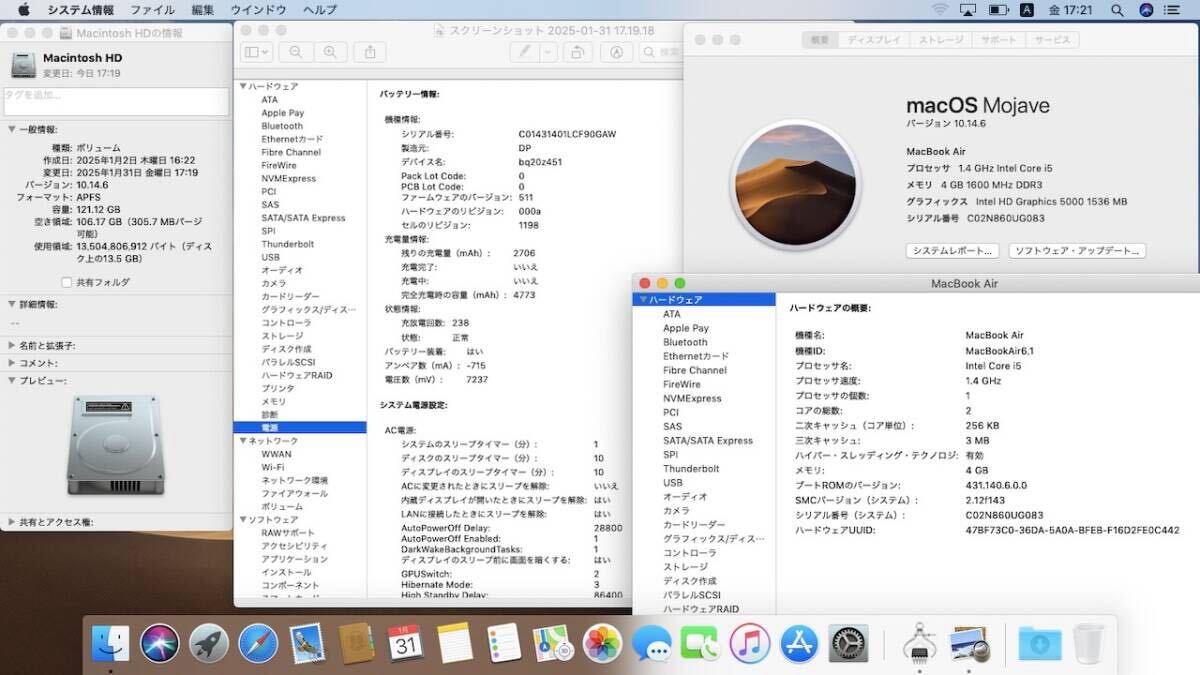Screen dimensions: 1200x675
Task: Select the 概要 tab
Action: (820, 40)
